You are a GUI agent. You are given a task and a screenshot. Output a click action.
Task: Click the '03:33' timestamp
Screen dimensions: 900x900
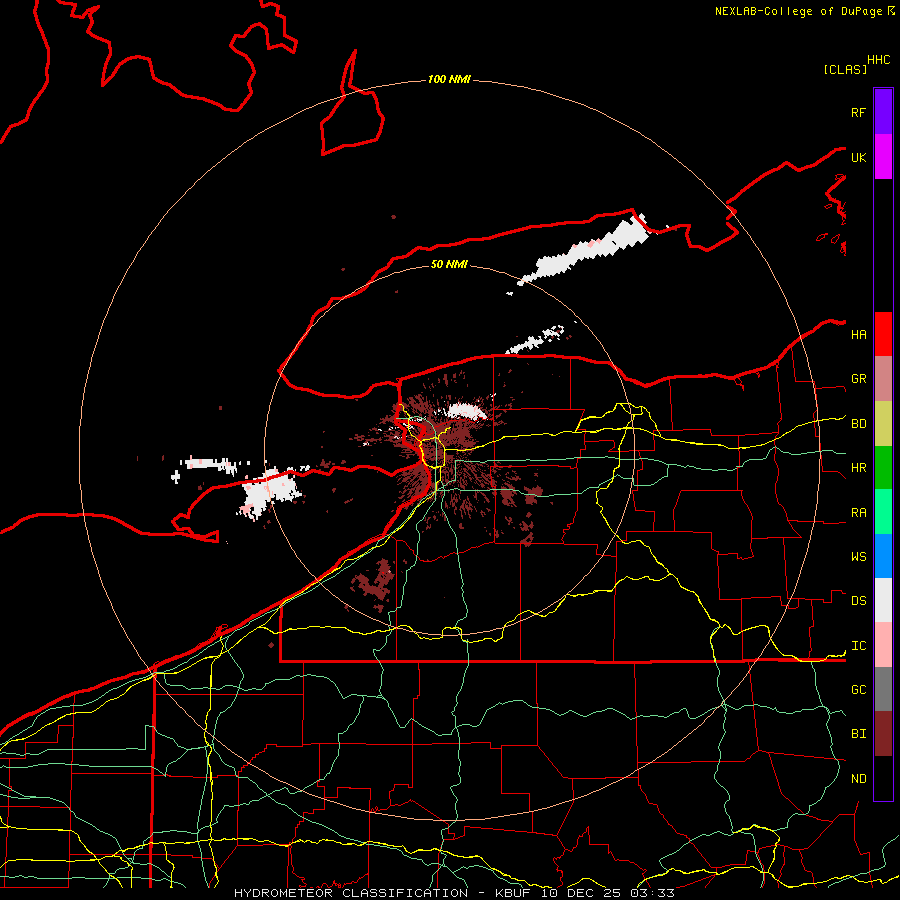pos(653,893)
